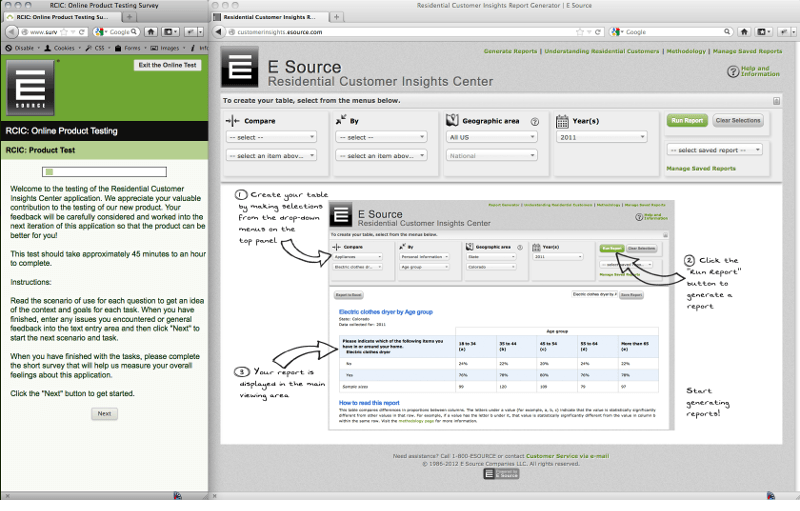
Task: Click the Google search engine icon in survey window
Action: click(98, 32)
